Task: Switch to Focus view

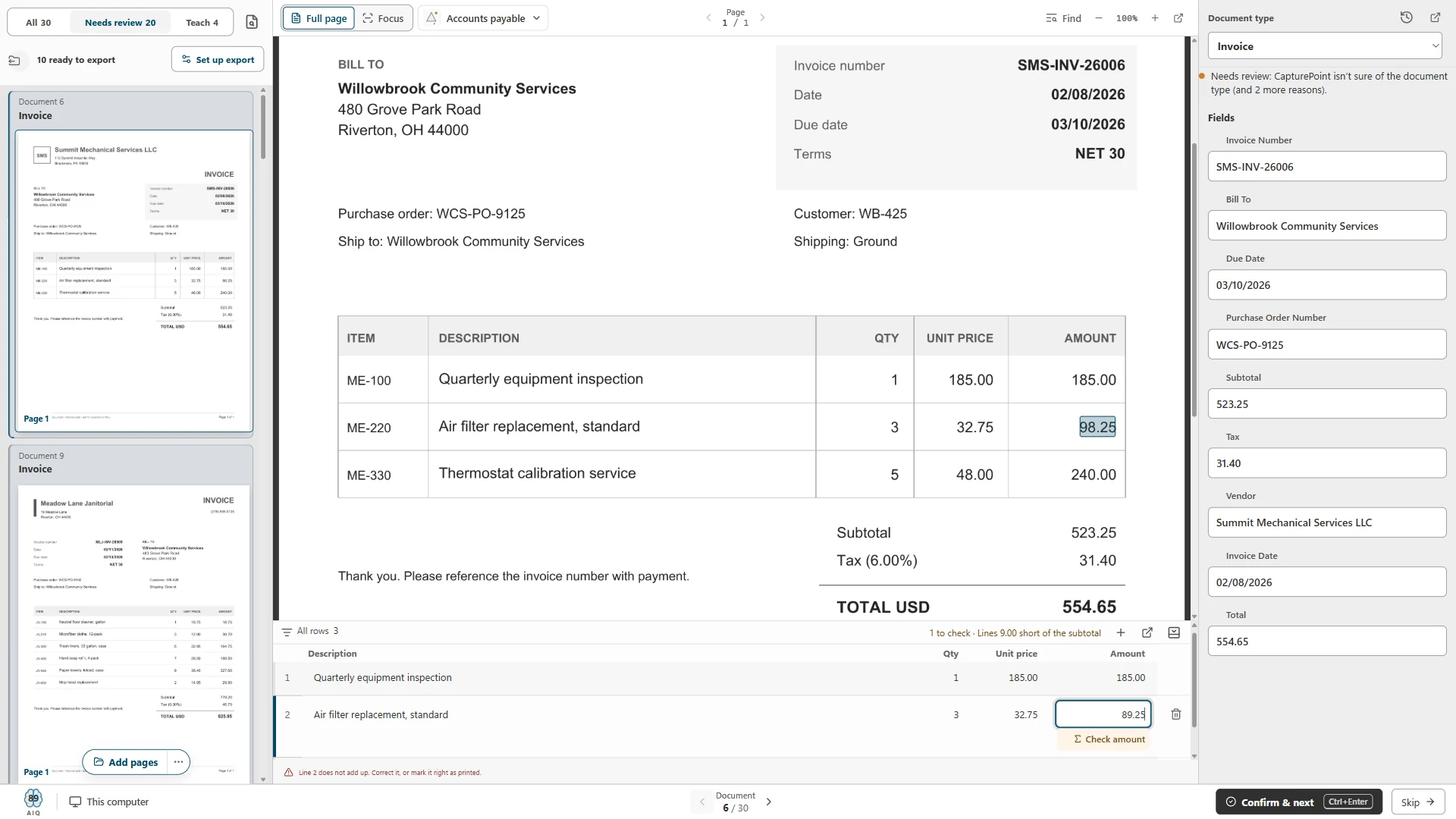Action: (383, 18)
